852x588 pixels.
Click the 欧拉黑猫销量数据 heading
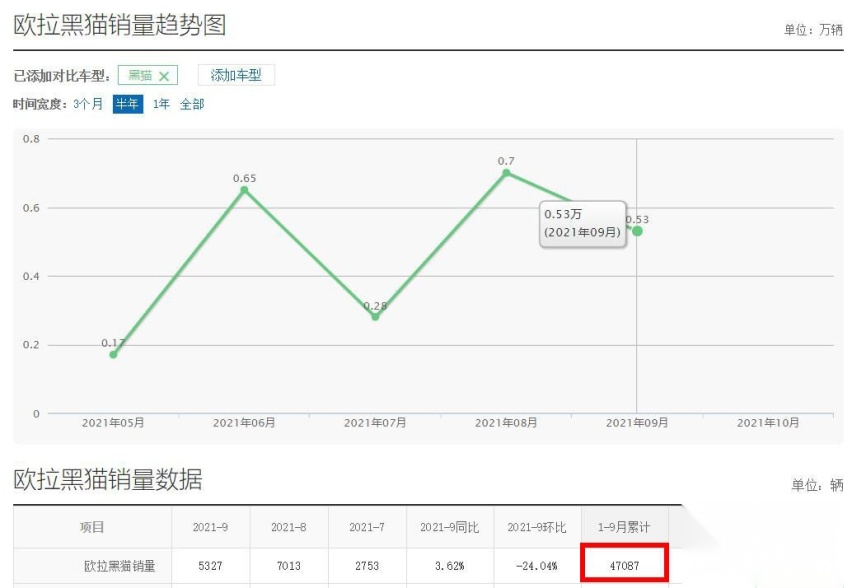[108, 479]
